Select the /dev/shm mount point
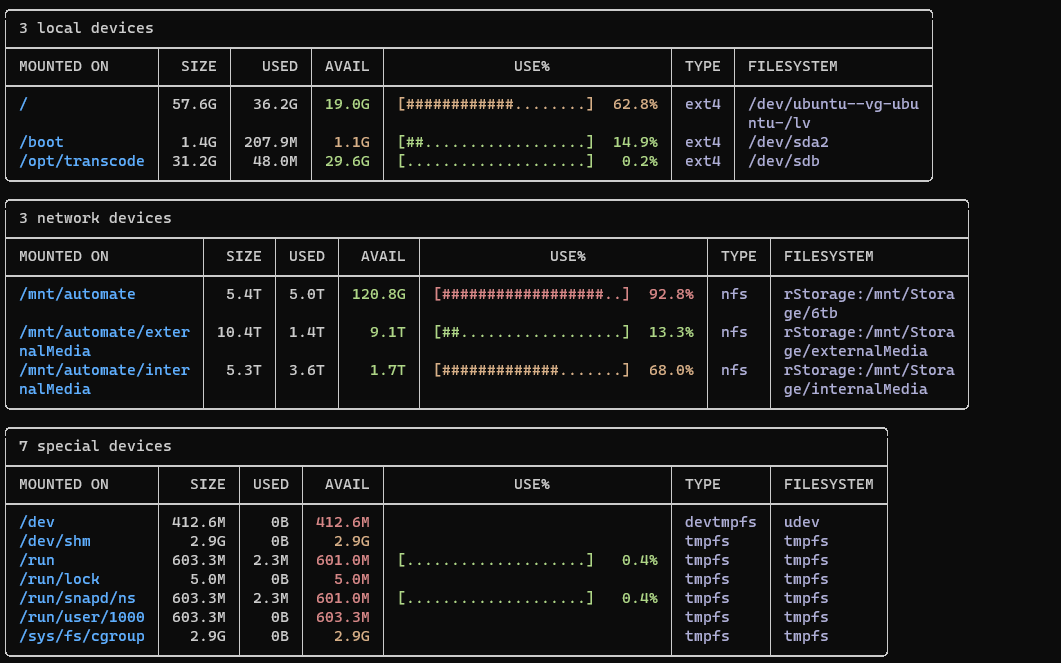This screenshot has width=1061, height=663. coord(55,541)
